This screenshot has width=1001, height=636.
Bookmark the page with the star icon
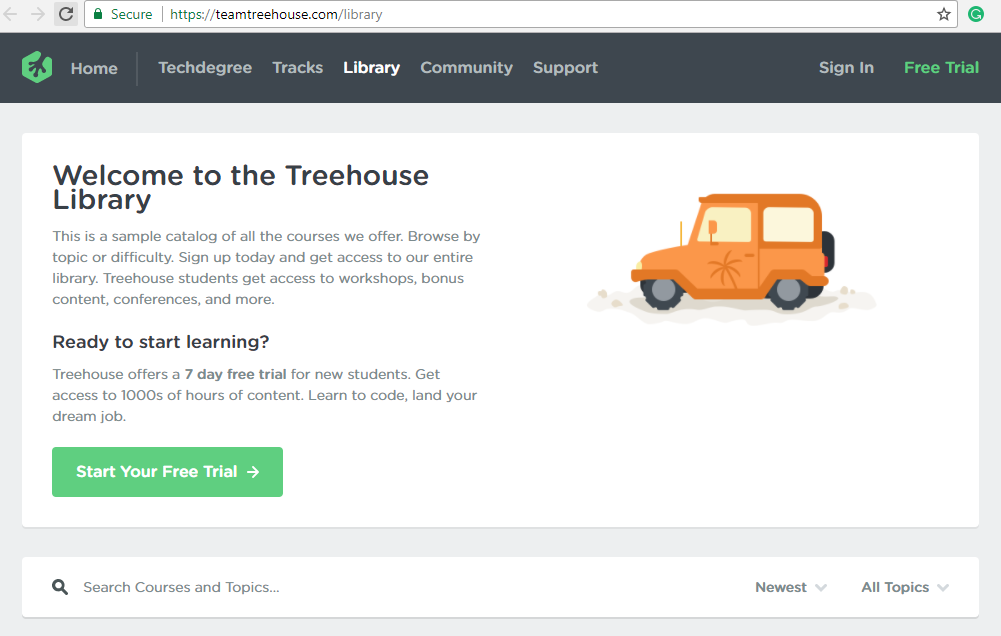(944, 14)
